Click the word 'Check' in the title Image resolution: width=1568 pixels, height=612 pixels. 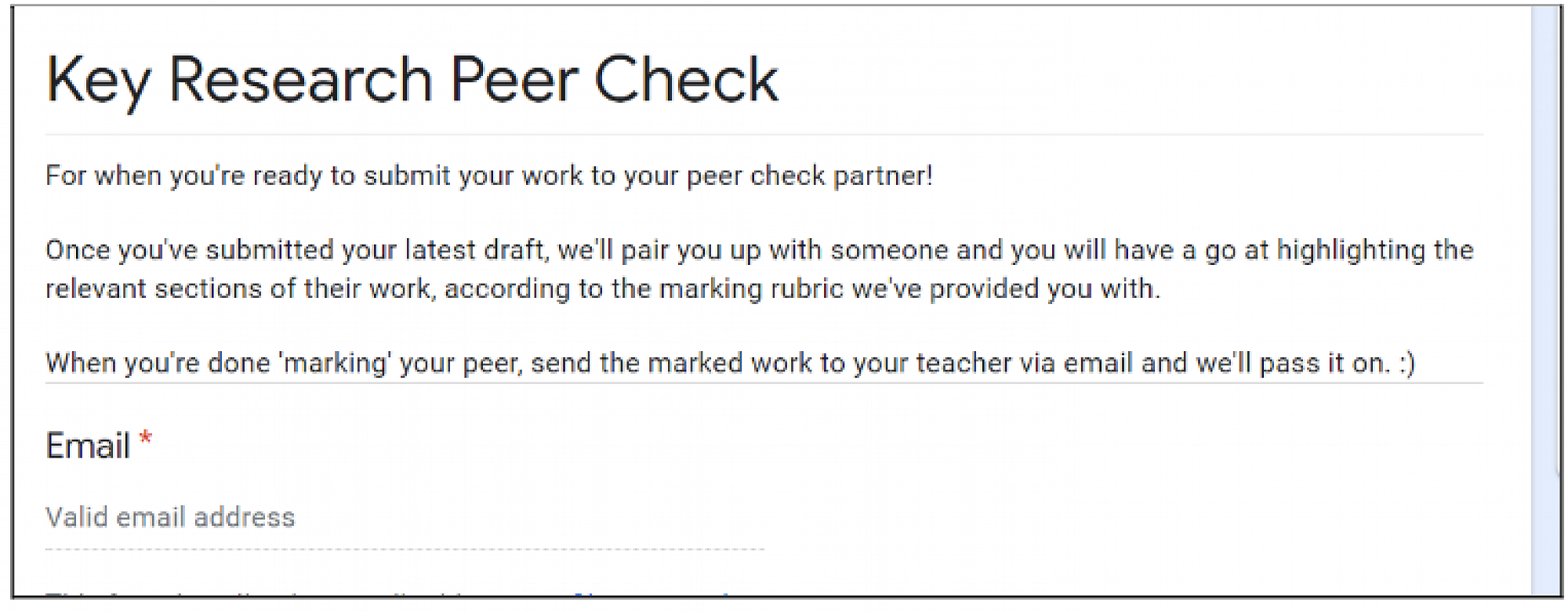[685, 80]
